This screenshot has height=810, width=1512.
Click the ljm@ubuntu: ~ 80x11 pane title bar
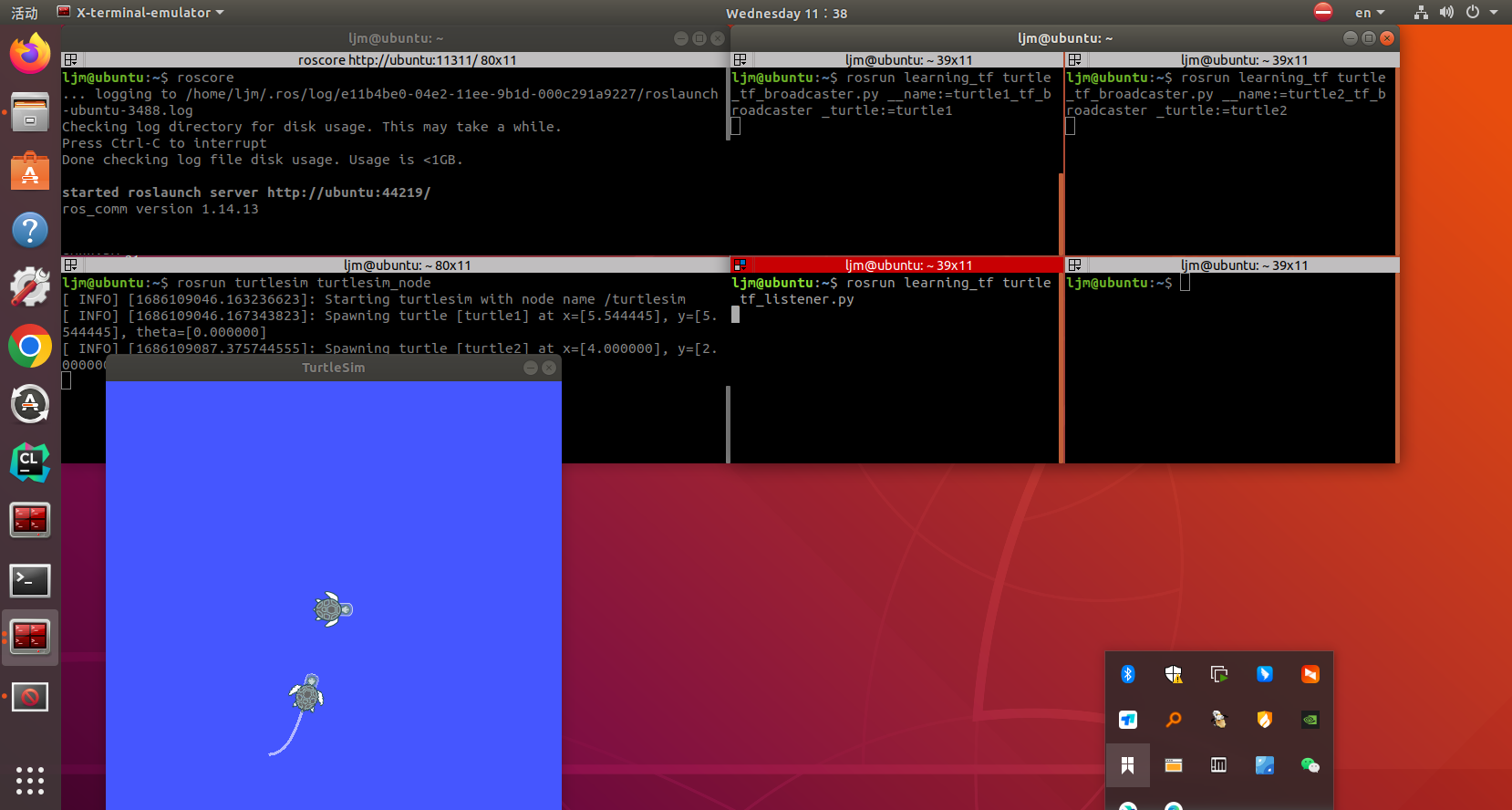pos(408,265)
